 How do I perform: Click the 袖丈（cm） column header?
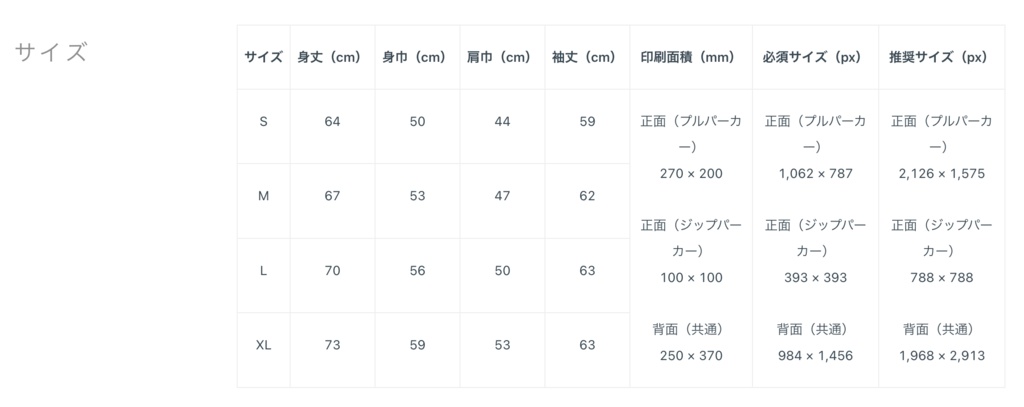point(584,58)
